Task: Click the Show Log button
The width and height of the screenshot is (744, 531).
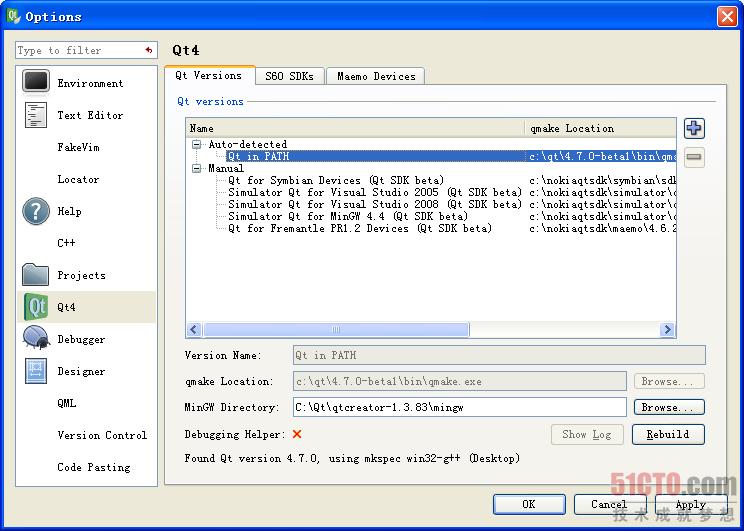Action: point(587,434)
